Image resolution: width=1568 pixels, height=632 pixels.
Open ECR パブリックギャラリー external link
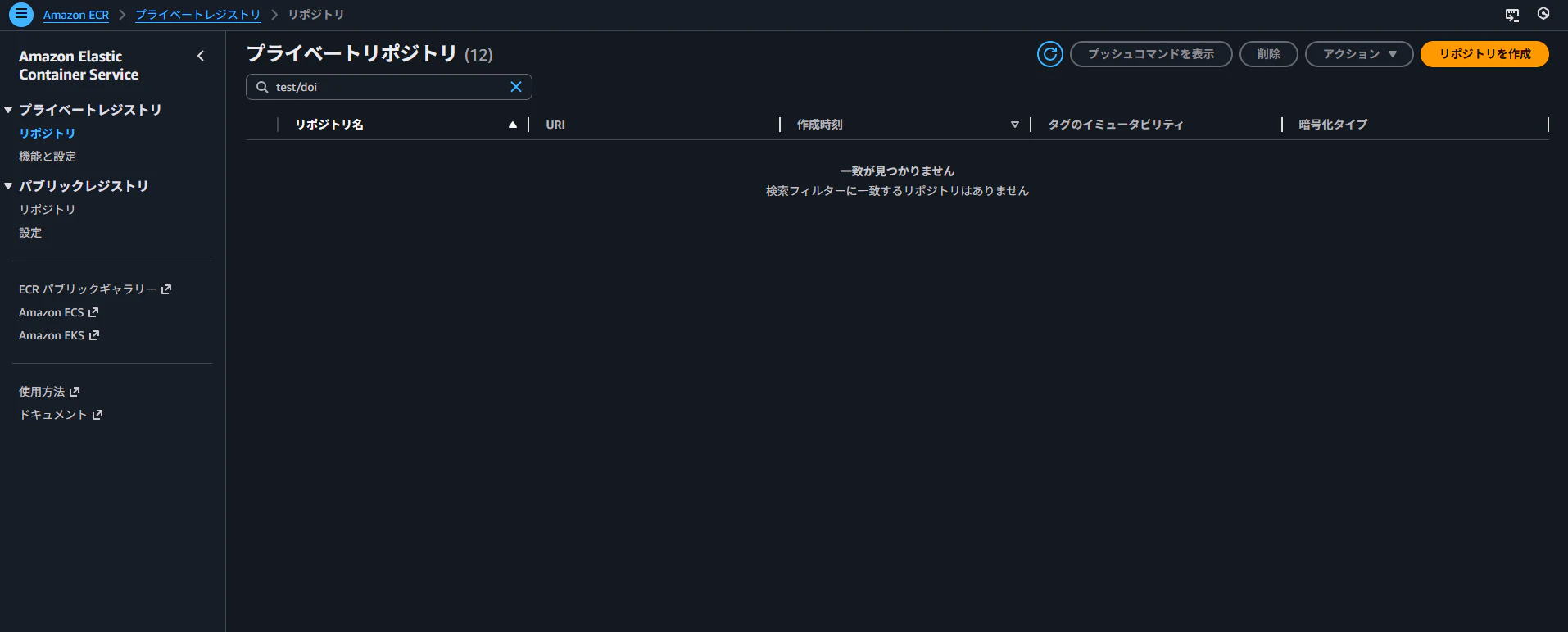click(95, 289)
